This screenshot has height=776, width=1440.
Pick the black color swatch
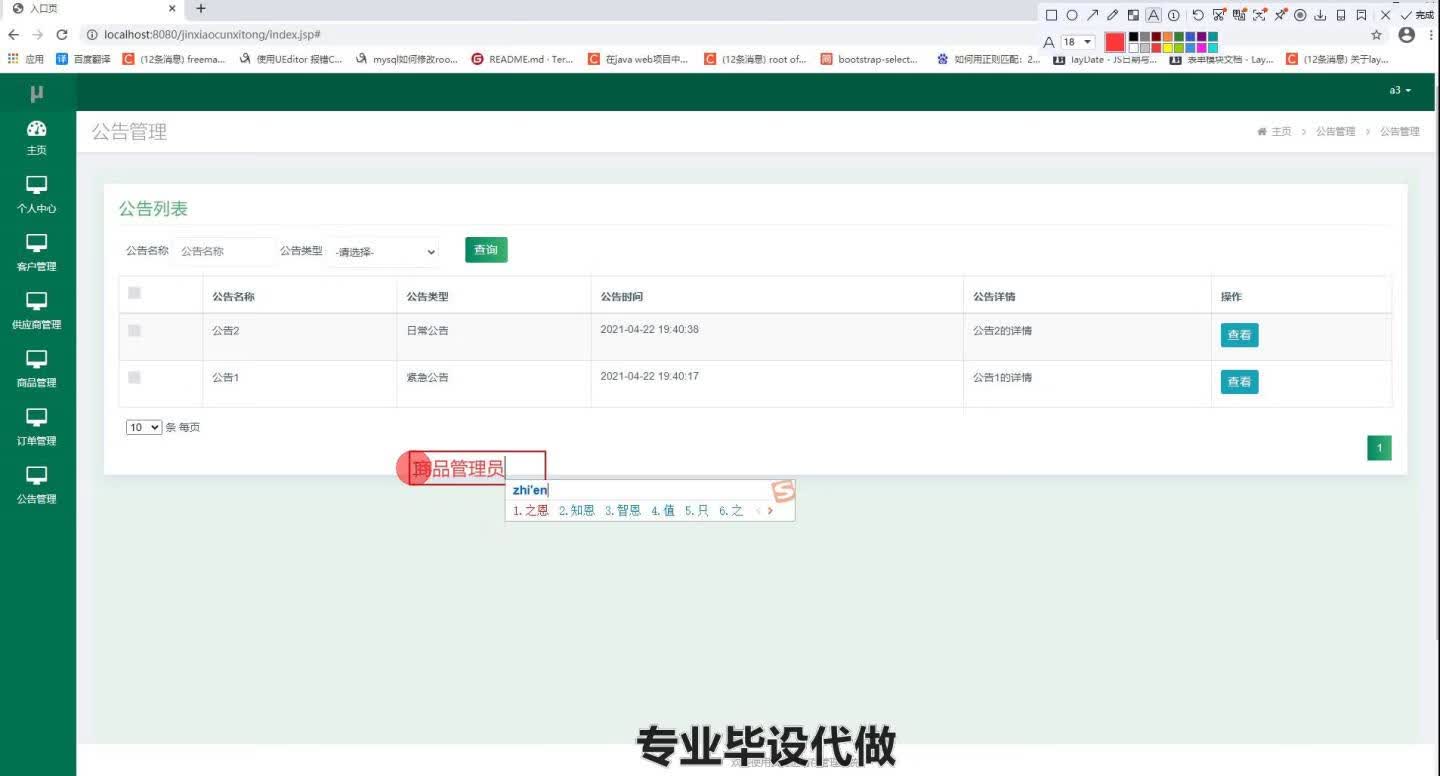coord(1134,36)
